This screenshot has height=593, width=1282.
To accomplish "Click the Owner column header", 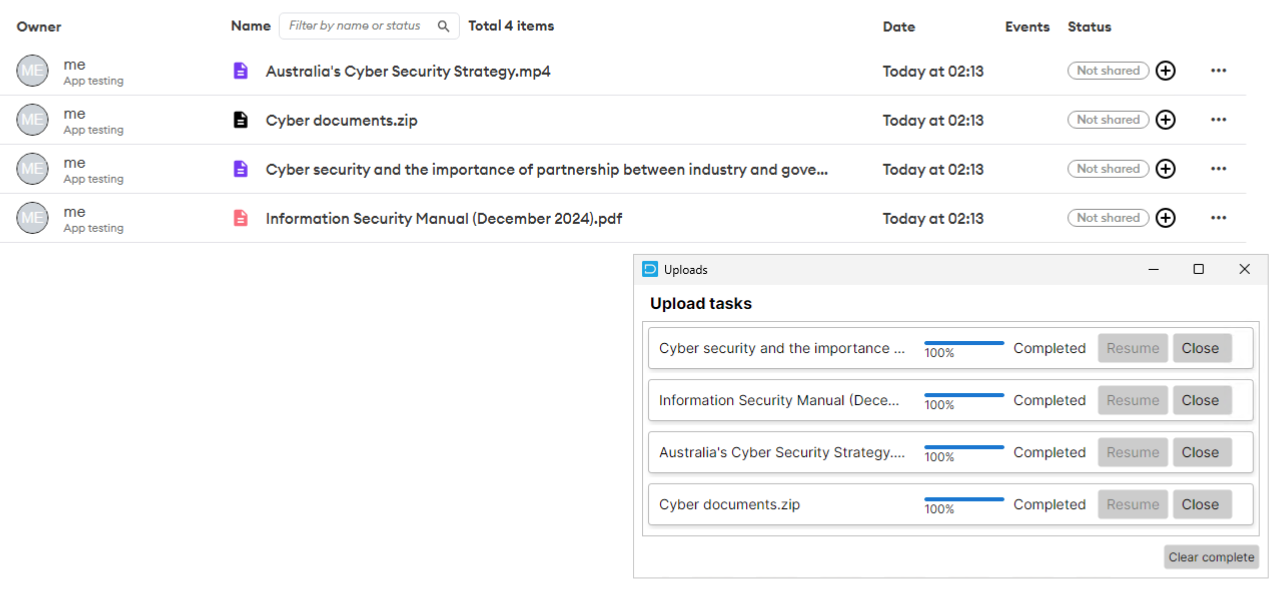I will [39, 27].
